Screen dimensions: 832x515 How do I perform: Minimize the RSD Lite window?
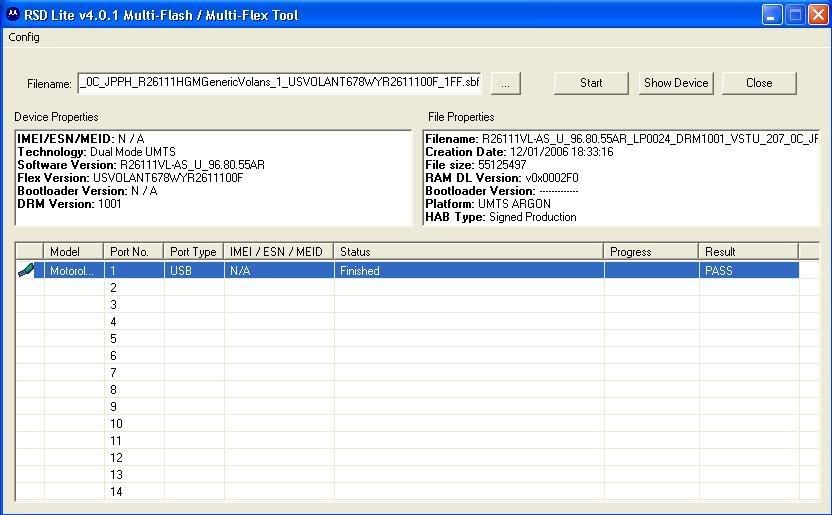(x=772, y=15)
